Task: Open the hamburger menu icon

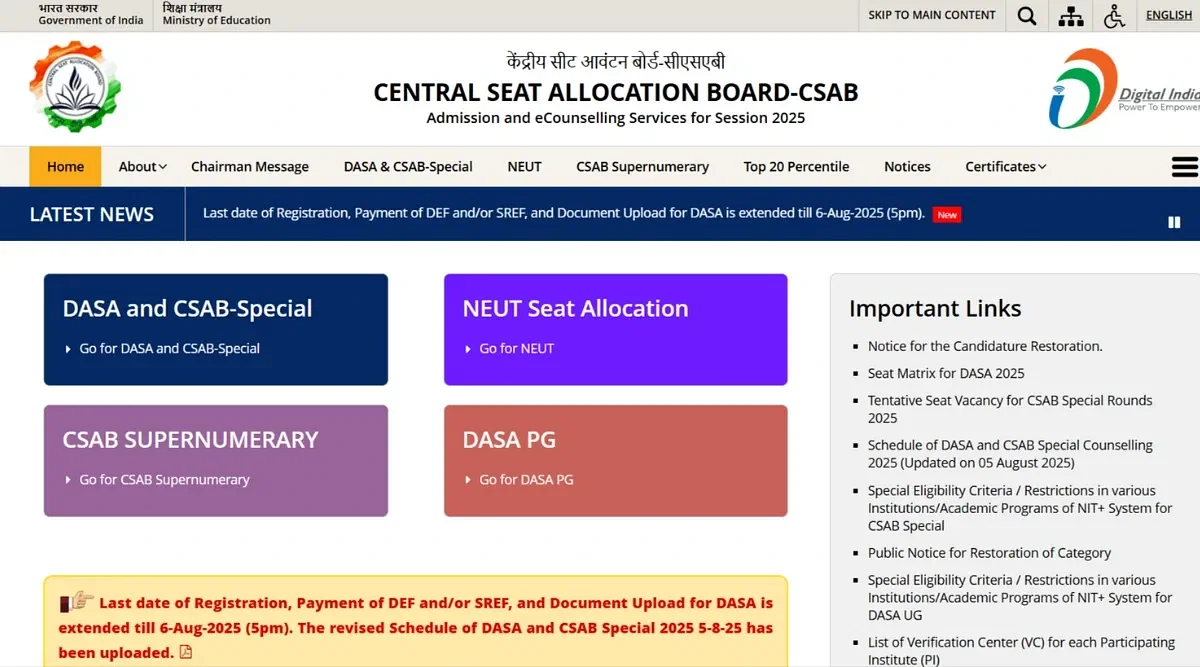Action: point(1185,167)
